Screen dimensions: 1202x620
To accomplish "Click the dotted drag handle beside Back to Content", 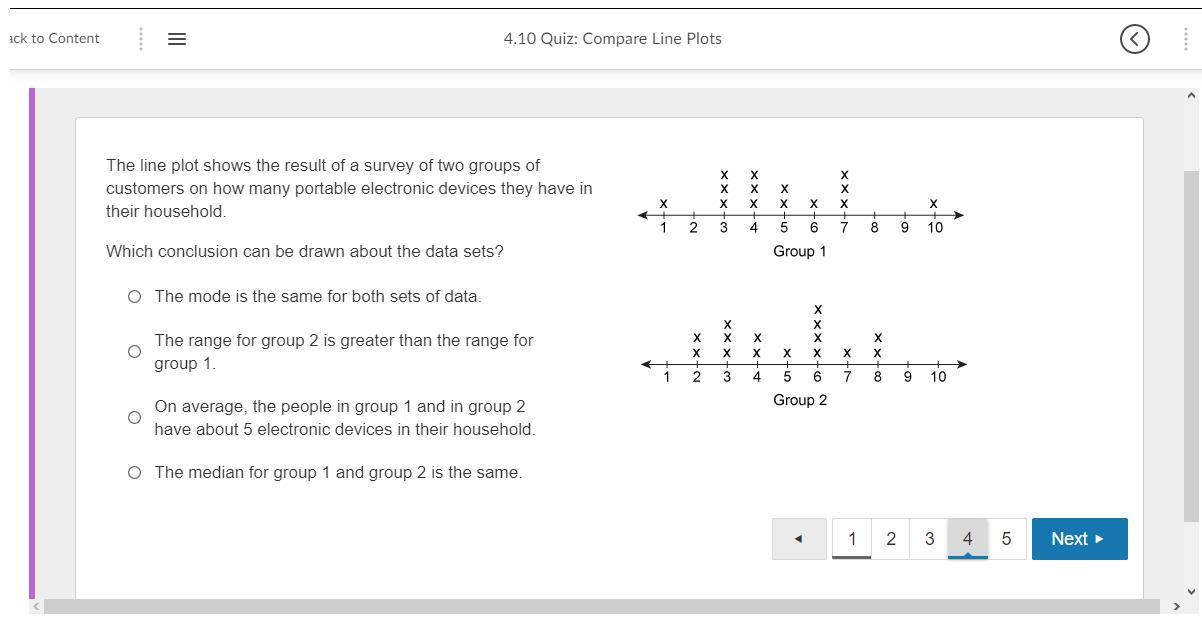I will pyautogui.click(x=141, y=39).
